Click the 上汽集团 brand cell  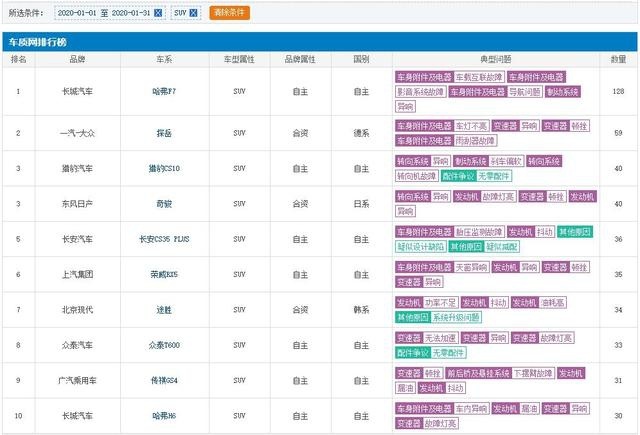pos(77,274)
